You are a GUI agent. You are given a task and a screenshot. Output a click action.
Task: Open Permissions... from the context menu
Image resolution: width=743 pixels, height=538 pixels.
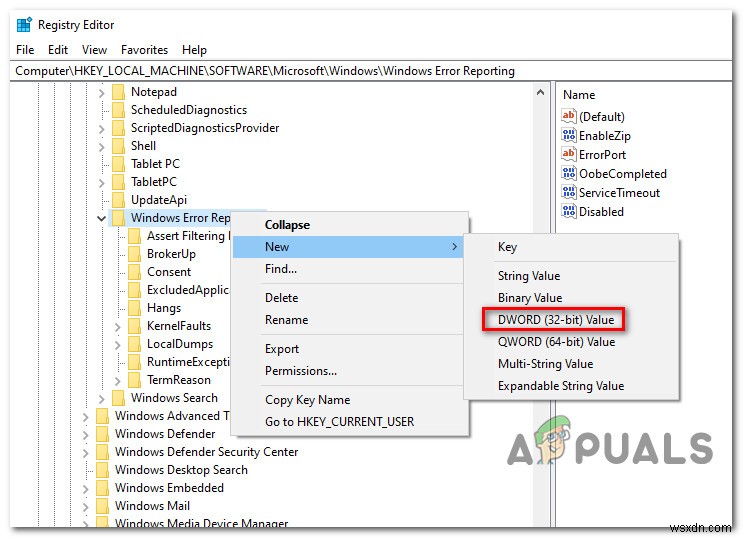(x=350, y=371)
